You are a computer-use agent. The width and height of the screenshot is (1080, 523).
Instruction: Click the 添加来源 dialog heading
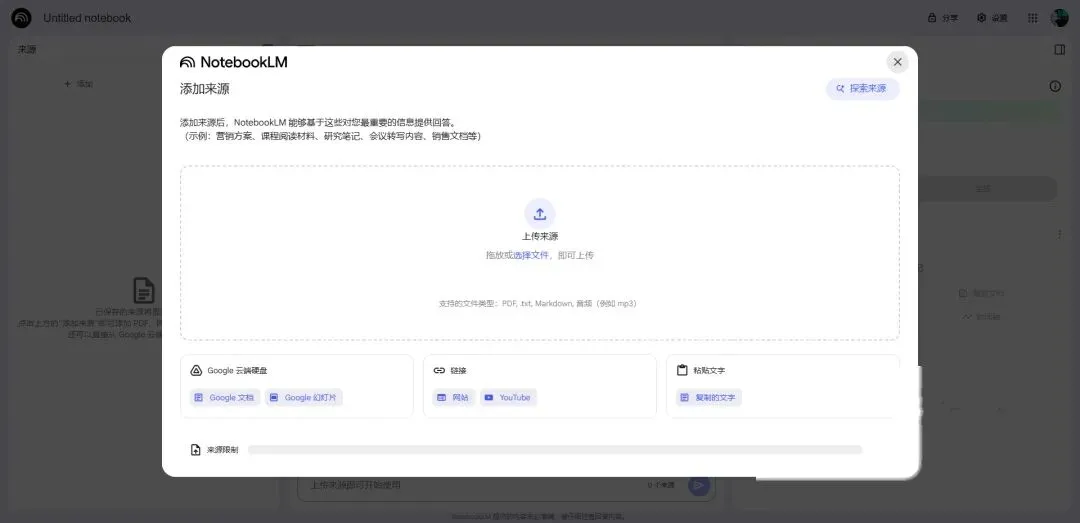click(205, 89)
